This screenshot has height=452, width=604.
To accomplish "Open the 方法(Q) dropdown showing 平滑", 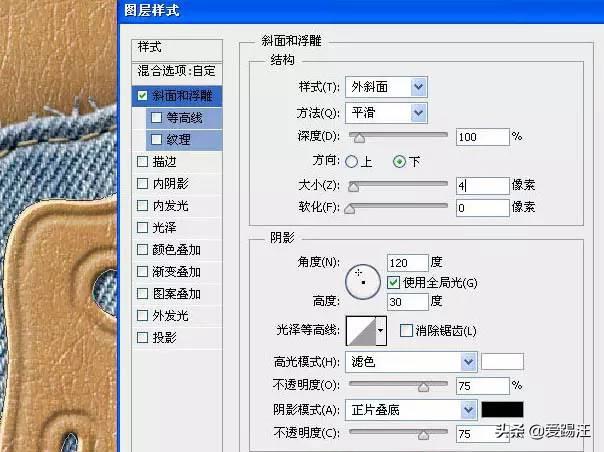I will click(386, 113).
